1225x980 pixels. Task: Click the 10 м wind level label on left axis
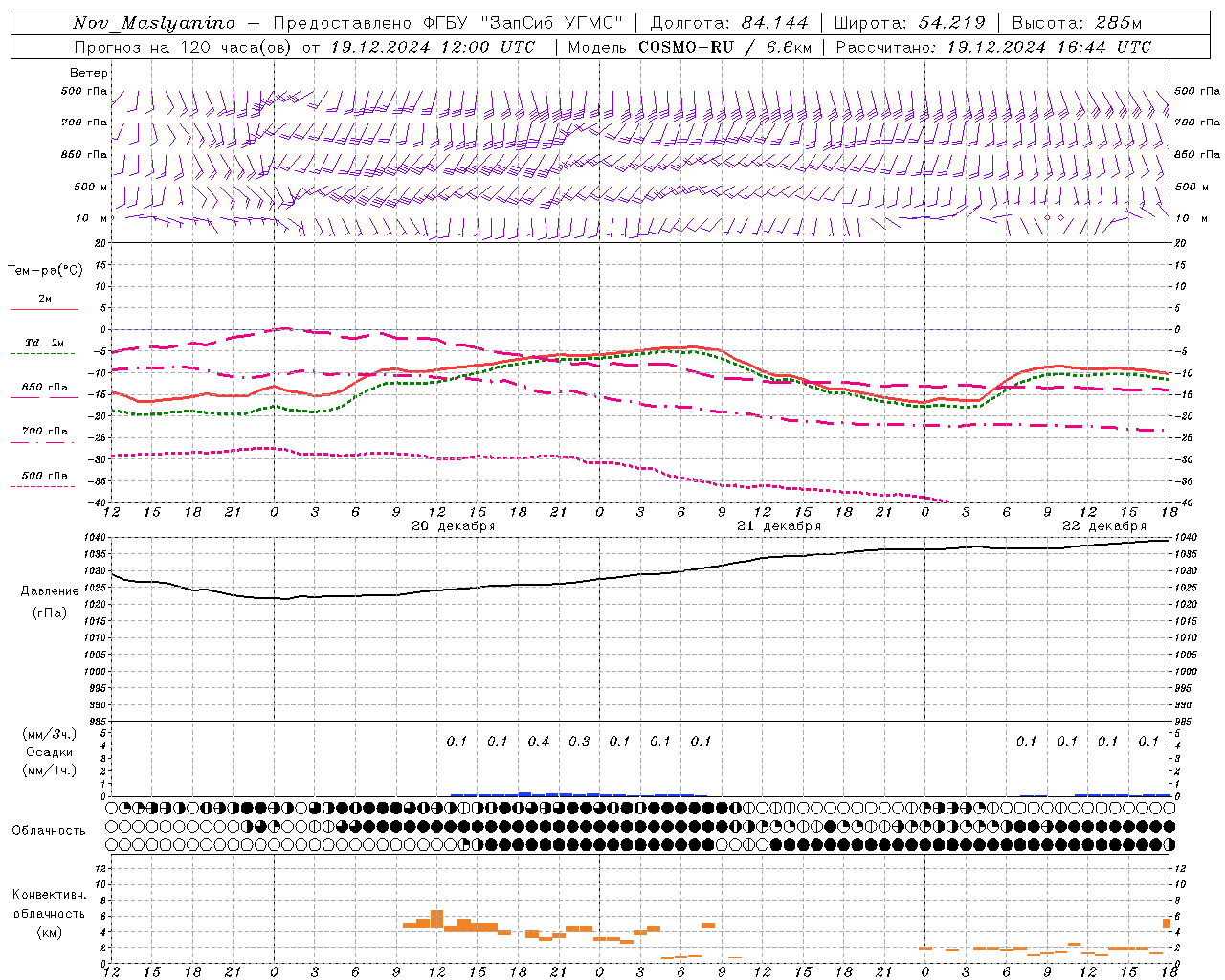coord(92,218)
